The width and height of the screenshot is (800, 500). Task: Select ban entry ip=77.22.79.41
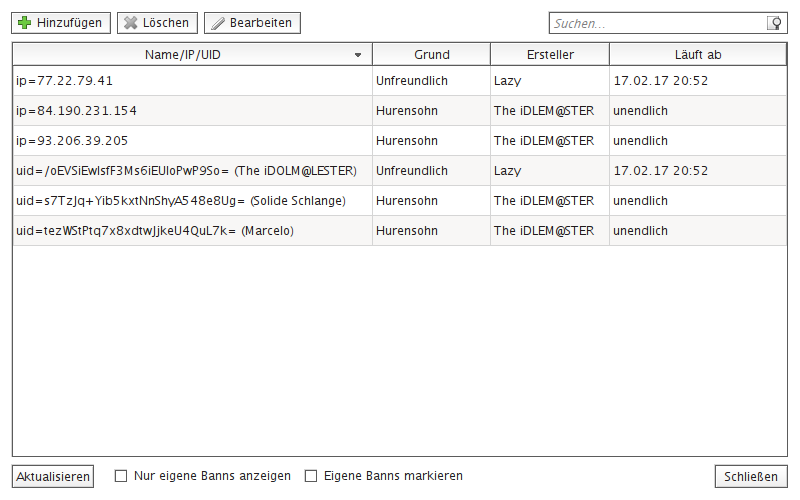tap(399, 81)
